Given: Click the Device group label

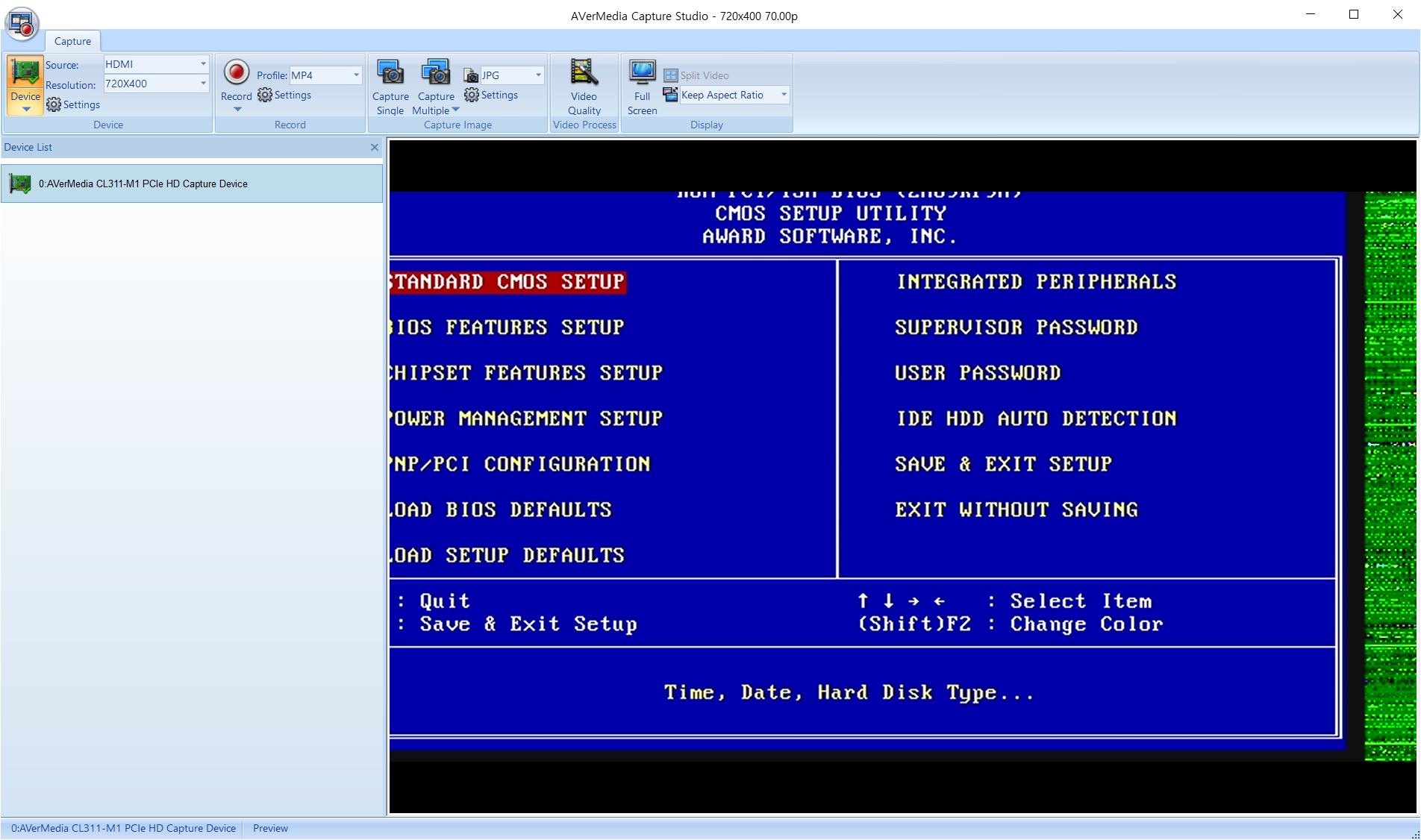Looking at the screenshot, I should [x=108, y=125].
